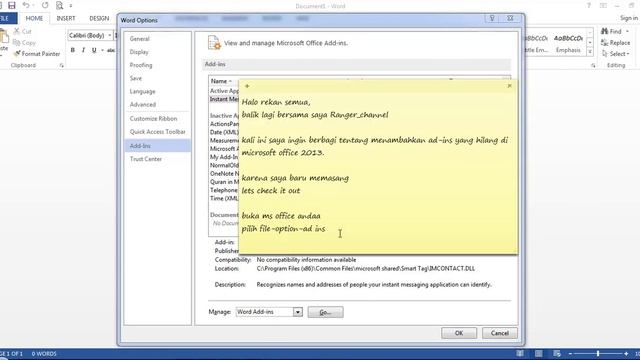Click OK in Word Options
This screenshot has width=640, height=360.
459,333
